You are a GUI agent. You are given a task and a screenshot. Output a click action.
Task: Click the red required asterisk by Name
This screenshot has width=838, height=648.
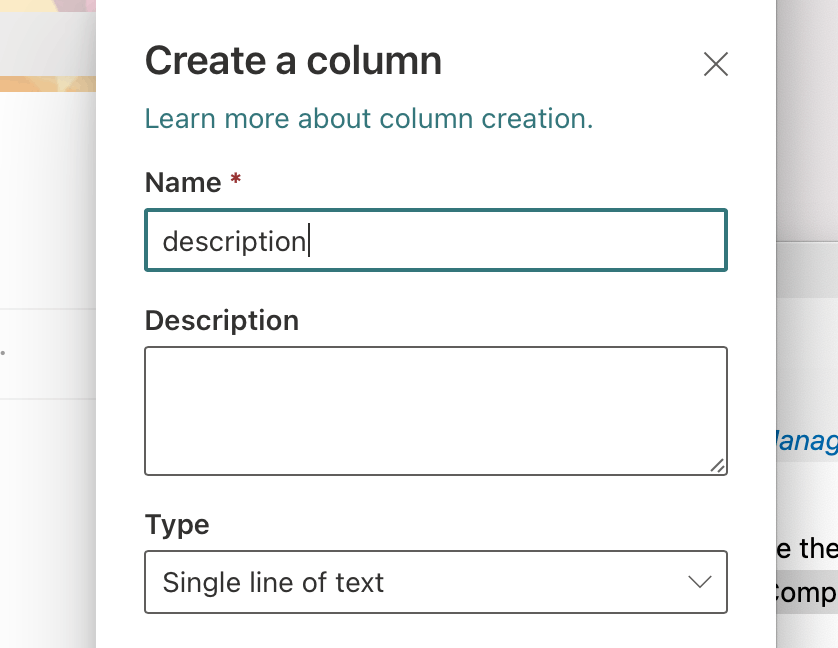[236, 181]
